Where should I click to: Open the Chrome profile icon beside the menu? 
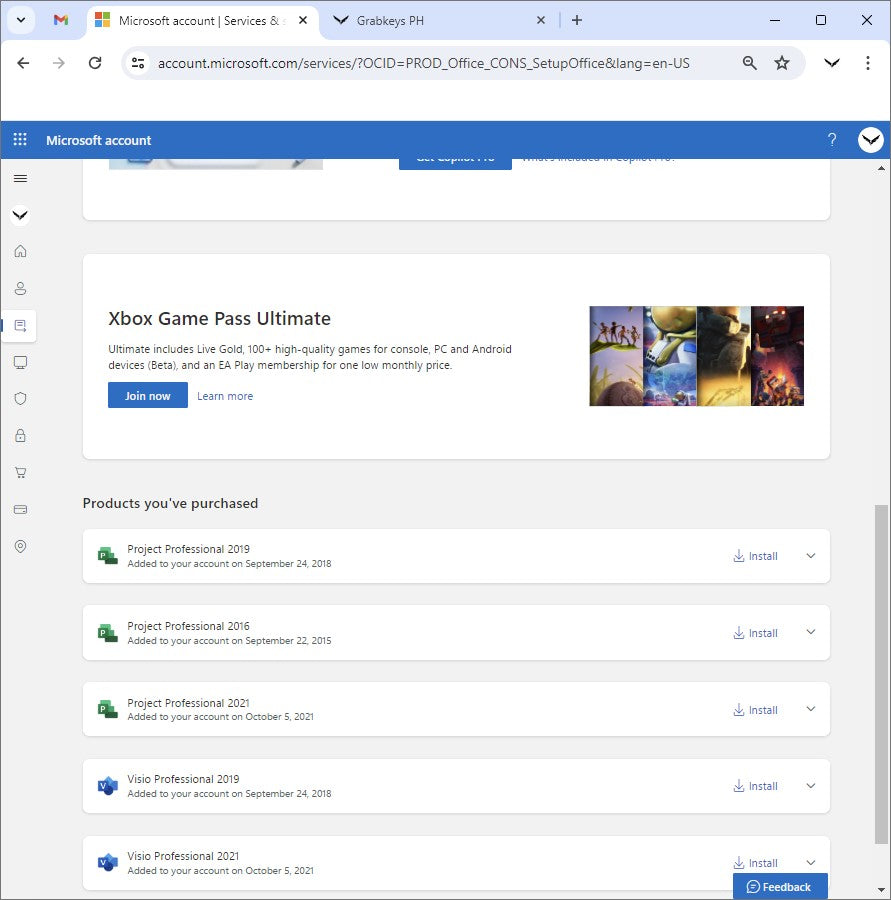point(832,63)
